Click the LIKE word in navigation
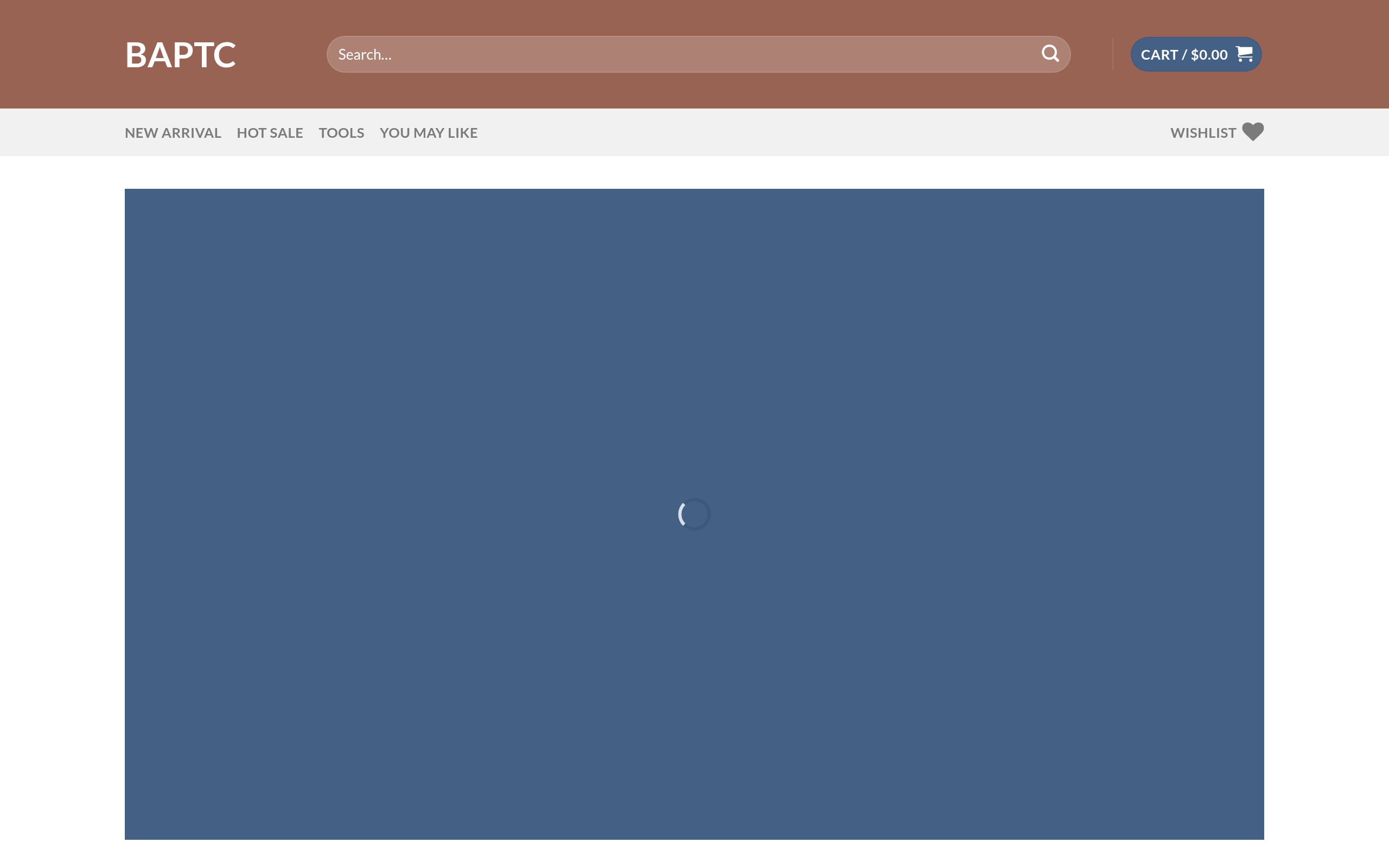Image resolution: width=1389 pixels, height=868 pixels. tap(462, 132)
